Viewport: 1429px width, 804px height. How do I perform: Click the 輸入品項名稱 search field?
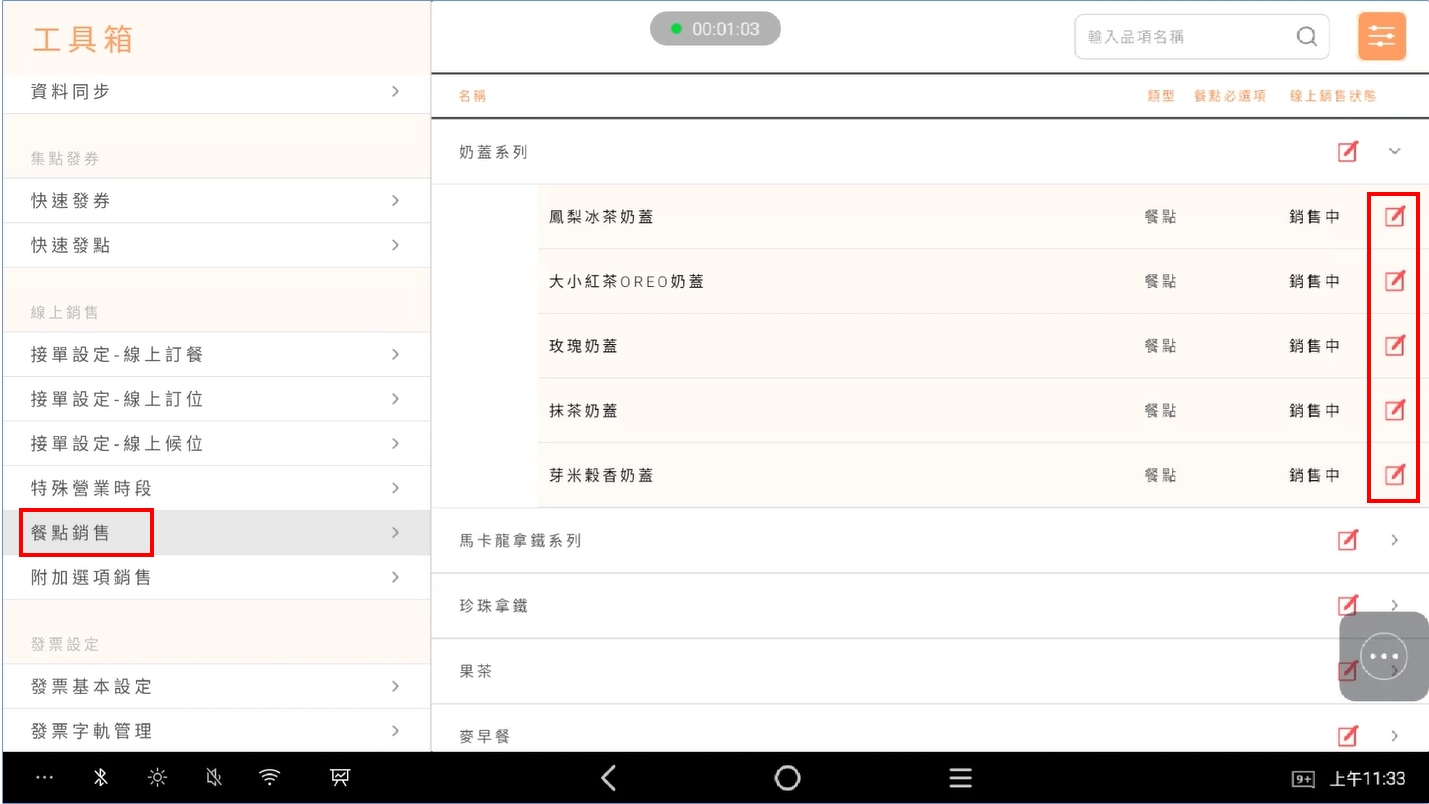click(x=1185, y=37)
